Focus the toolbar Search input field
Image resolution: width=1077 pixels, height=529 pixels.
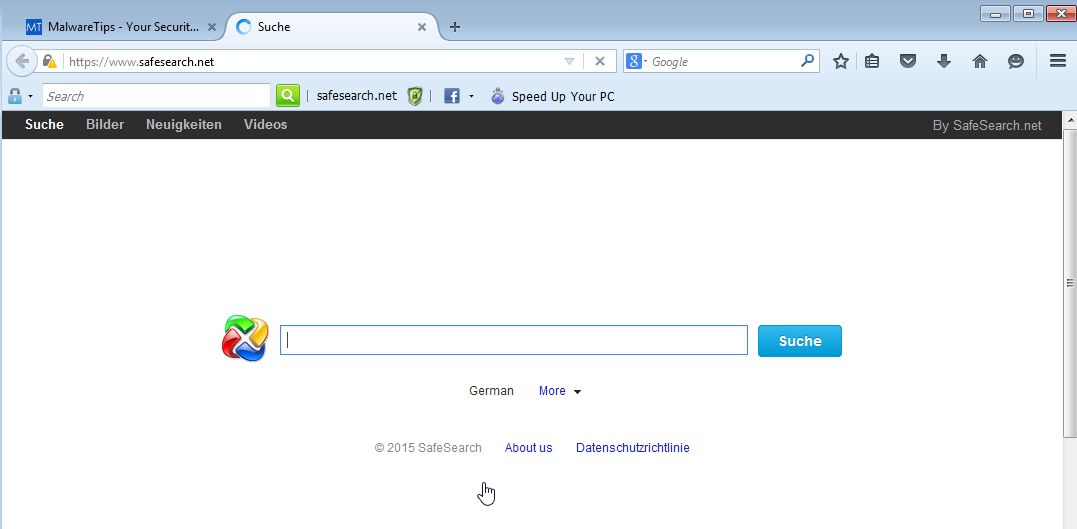pyautogui.click(x=157, y=96)
